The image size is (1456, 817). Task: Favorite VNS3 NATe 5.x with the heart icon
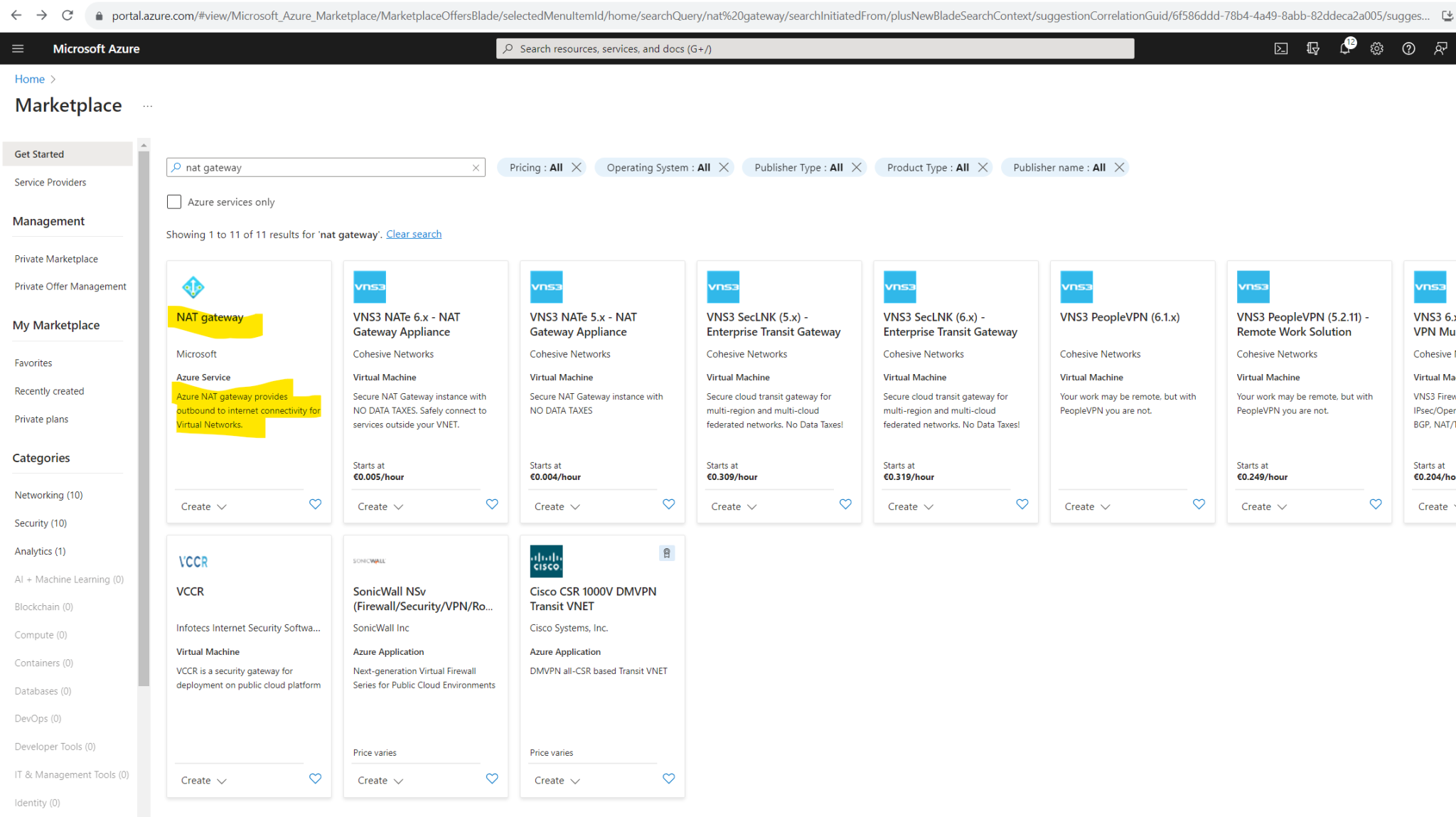pos(669,504)
